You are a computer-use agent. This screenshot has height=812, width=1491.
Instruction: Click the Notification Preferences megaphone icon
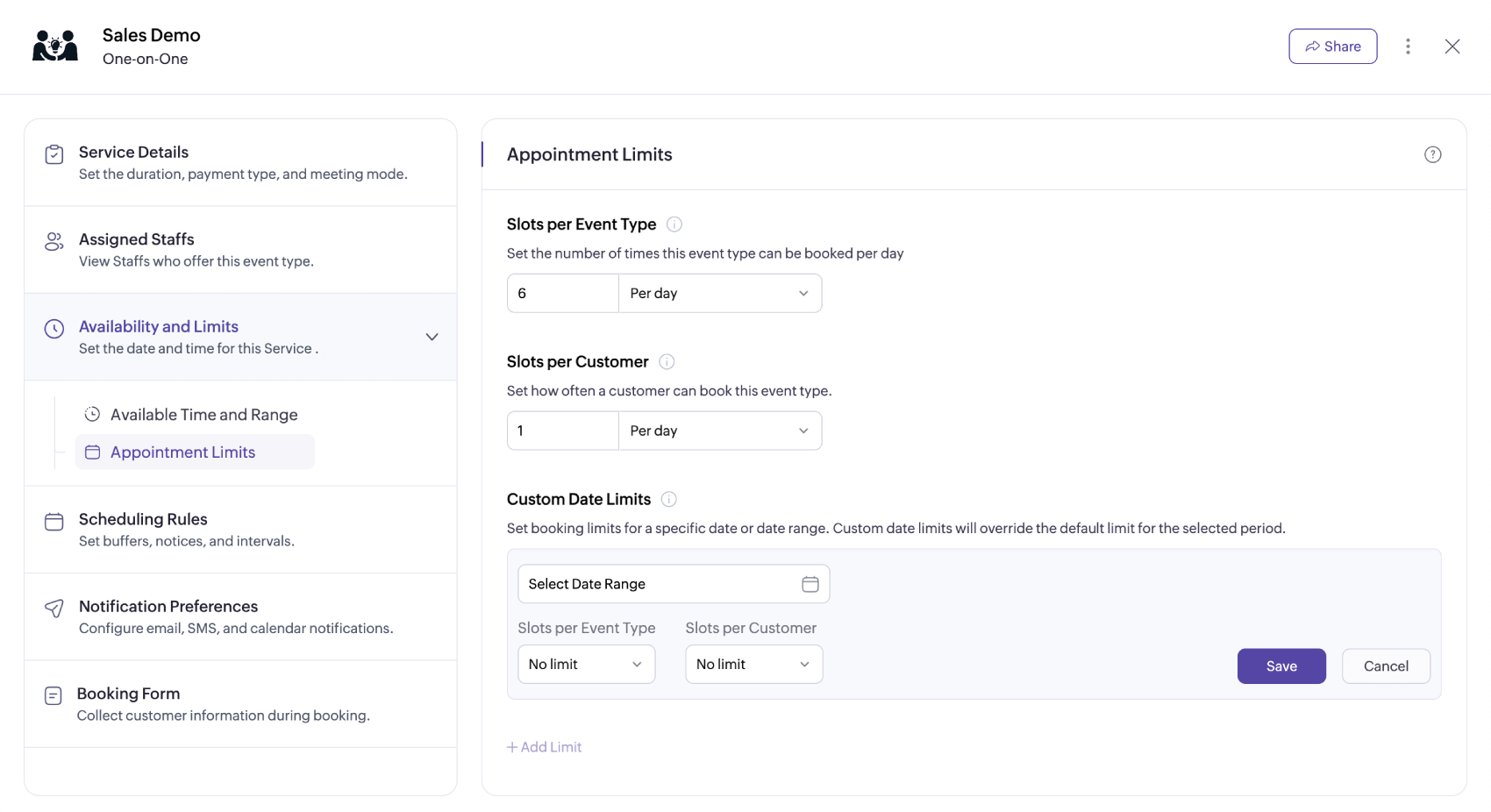54,608
